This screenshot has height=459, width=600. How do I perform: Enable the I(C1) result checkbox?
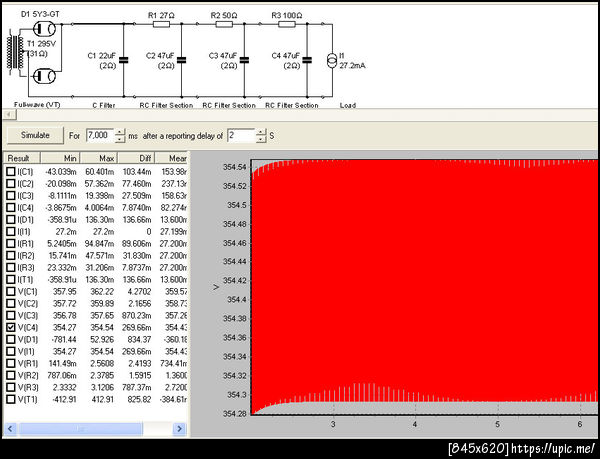[11, 172]
